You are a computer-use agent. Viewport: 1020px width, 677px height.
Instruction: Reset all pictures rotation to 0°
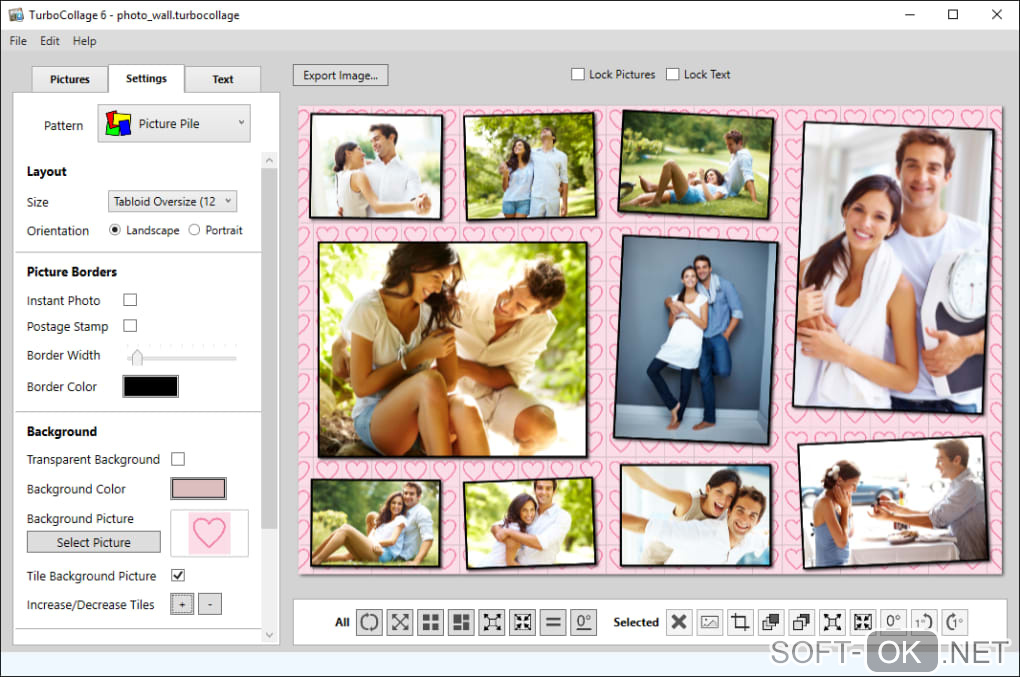click(584, 622)
